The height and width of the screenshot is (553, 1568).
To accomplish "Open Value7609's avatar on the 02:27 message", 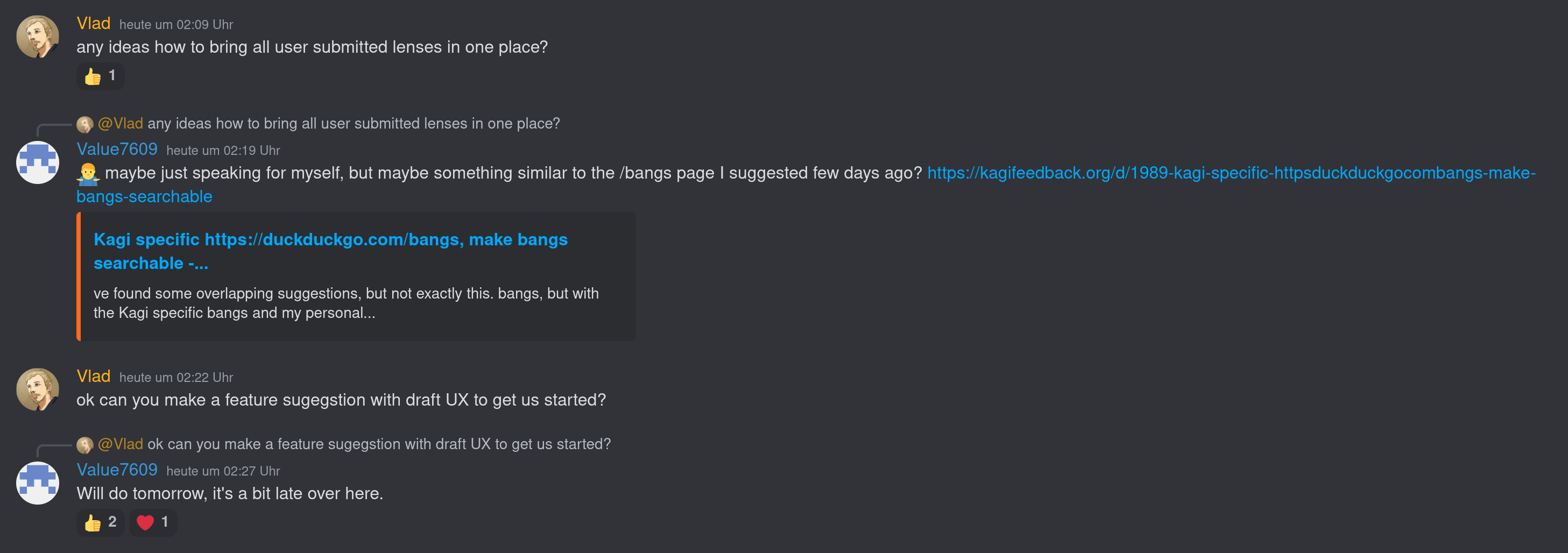I will point(38,483).
